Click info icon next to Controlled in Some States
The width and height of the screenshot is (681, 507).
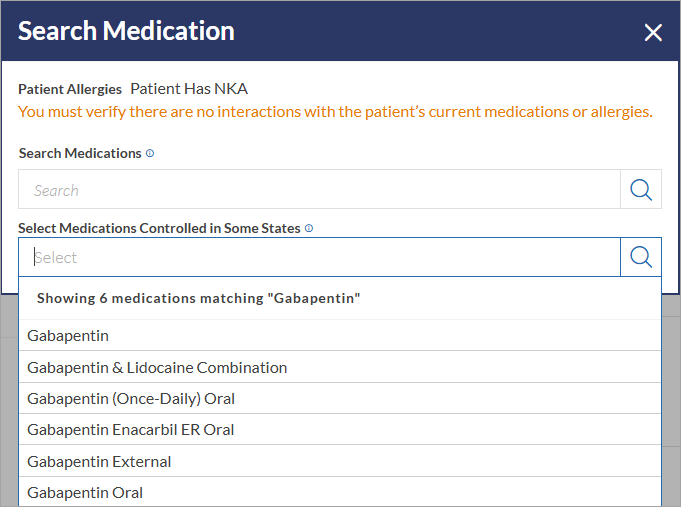[309, 229]
